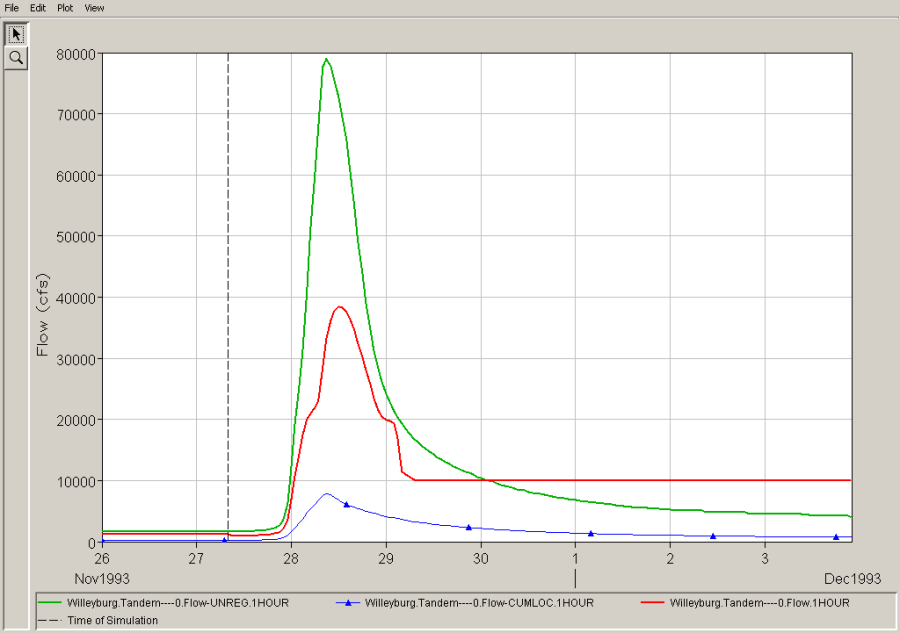The width and height of the screenshot is (900, 633).
Task: Open the File menu
Action: (11, 8)
